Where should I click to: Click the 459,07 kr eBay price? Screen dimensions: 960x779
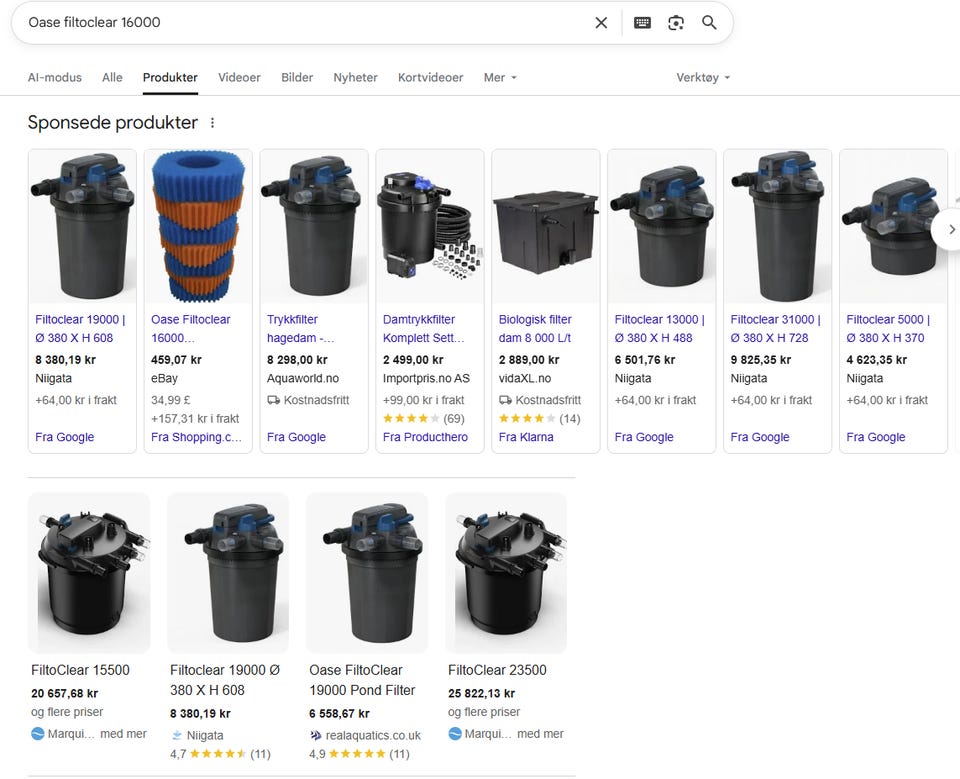click(x=176, y=360)
